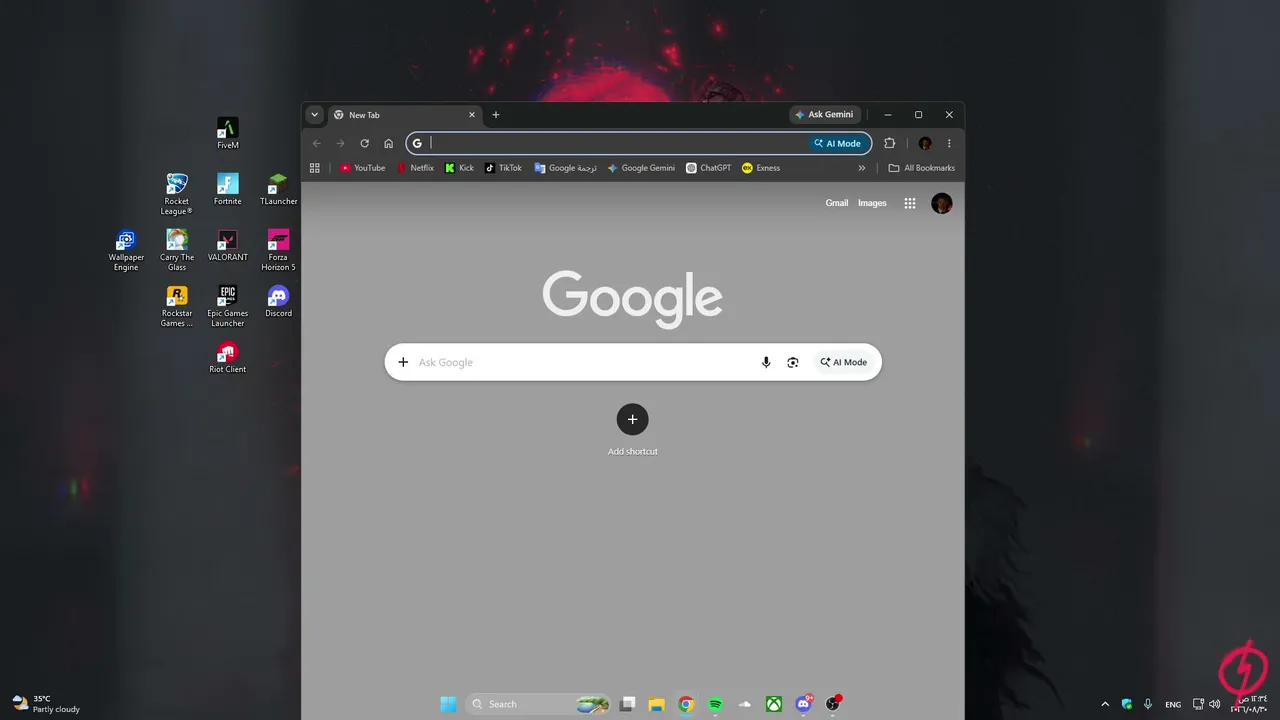The width and height of the screenshot is (1280, 720).
Task: Close the New Tab tab
Action: tap(472, 115)
